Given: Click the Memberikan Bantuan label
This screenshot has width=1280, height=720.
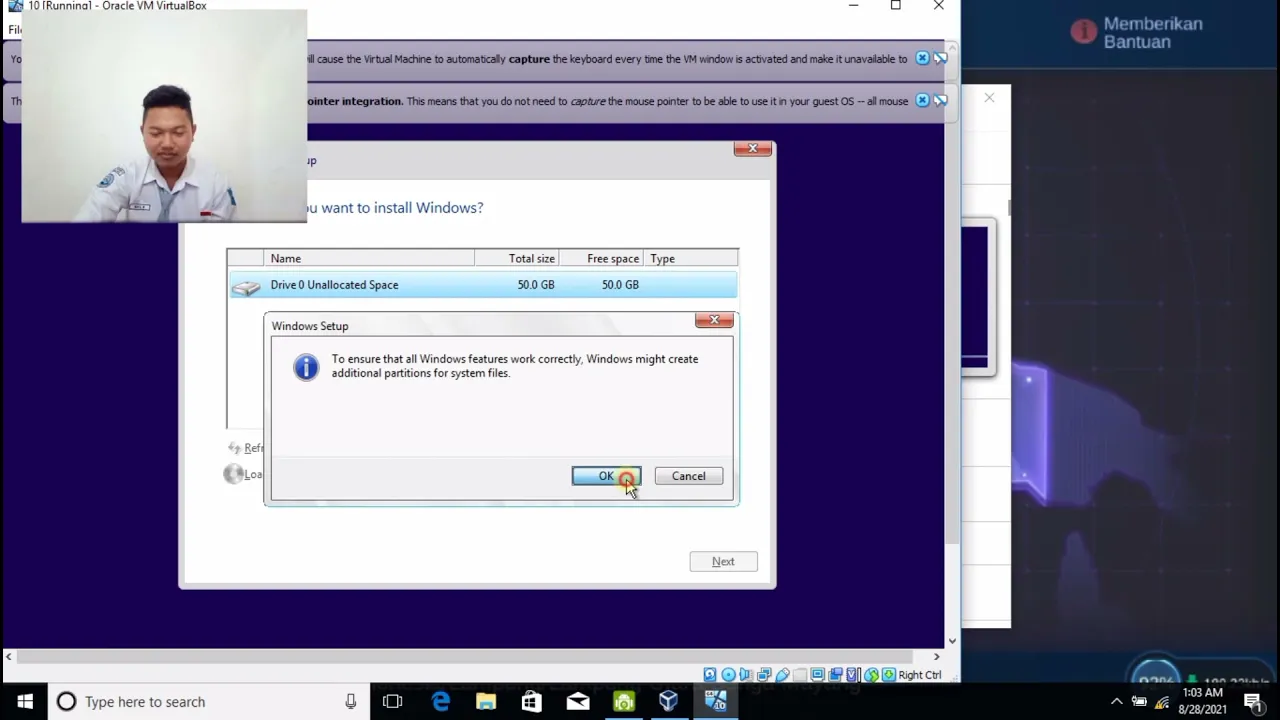Looking at the screenshot, I should tap(1152, 33).
